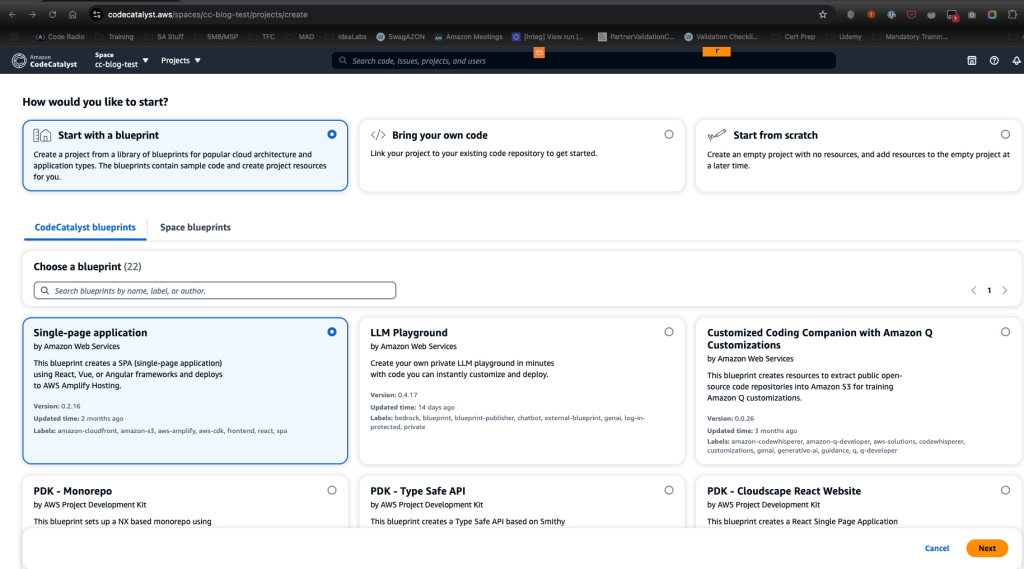The image size is (1024, 569).
Task: Open the Amazon Meetings bookmark
Action: [x=468, y=37]
